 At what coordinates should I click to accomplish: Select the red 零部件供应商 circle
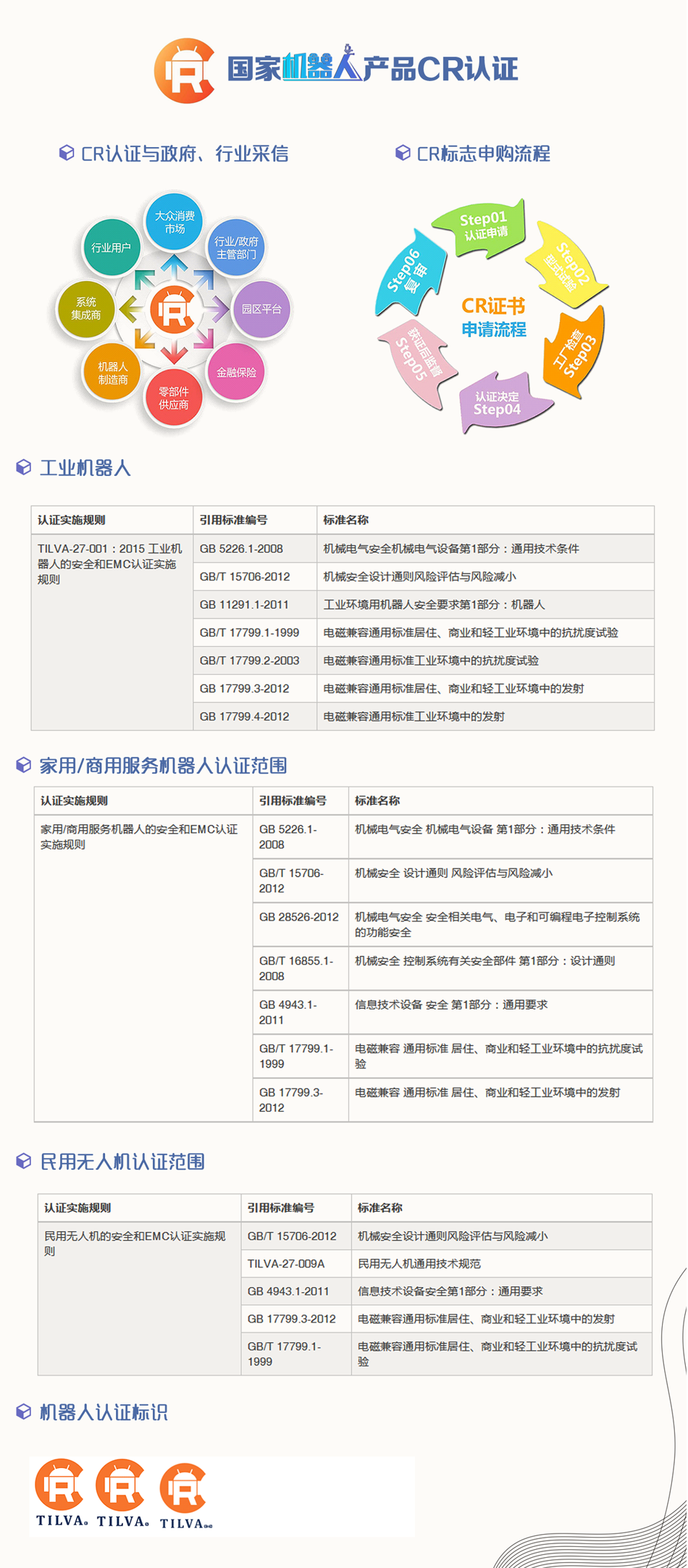coord(174,398)
